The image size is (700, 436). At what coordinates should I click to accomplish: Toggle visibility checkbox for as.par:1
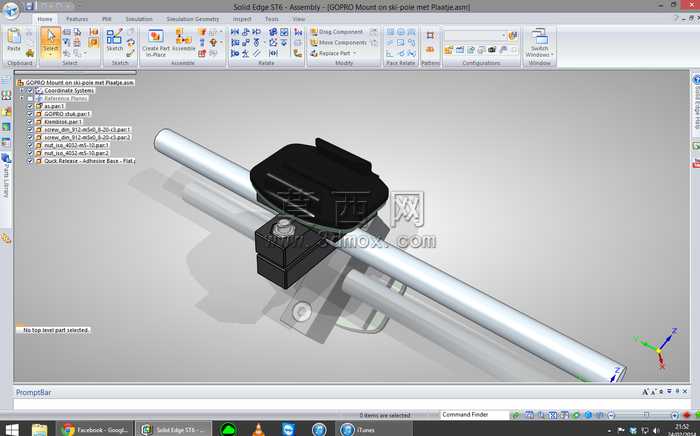coord(30,106)
